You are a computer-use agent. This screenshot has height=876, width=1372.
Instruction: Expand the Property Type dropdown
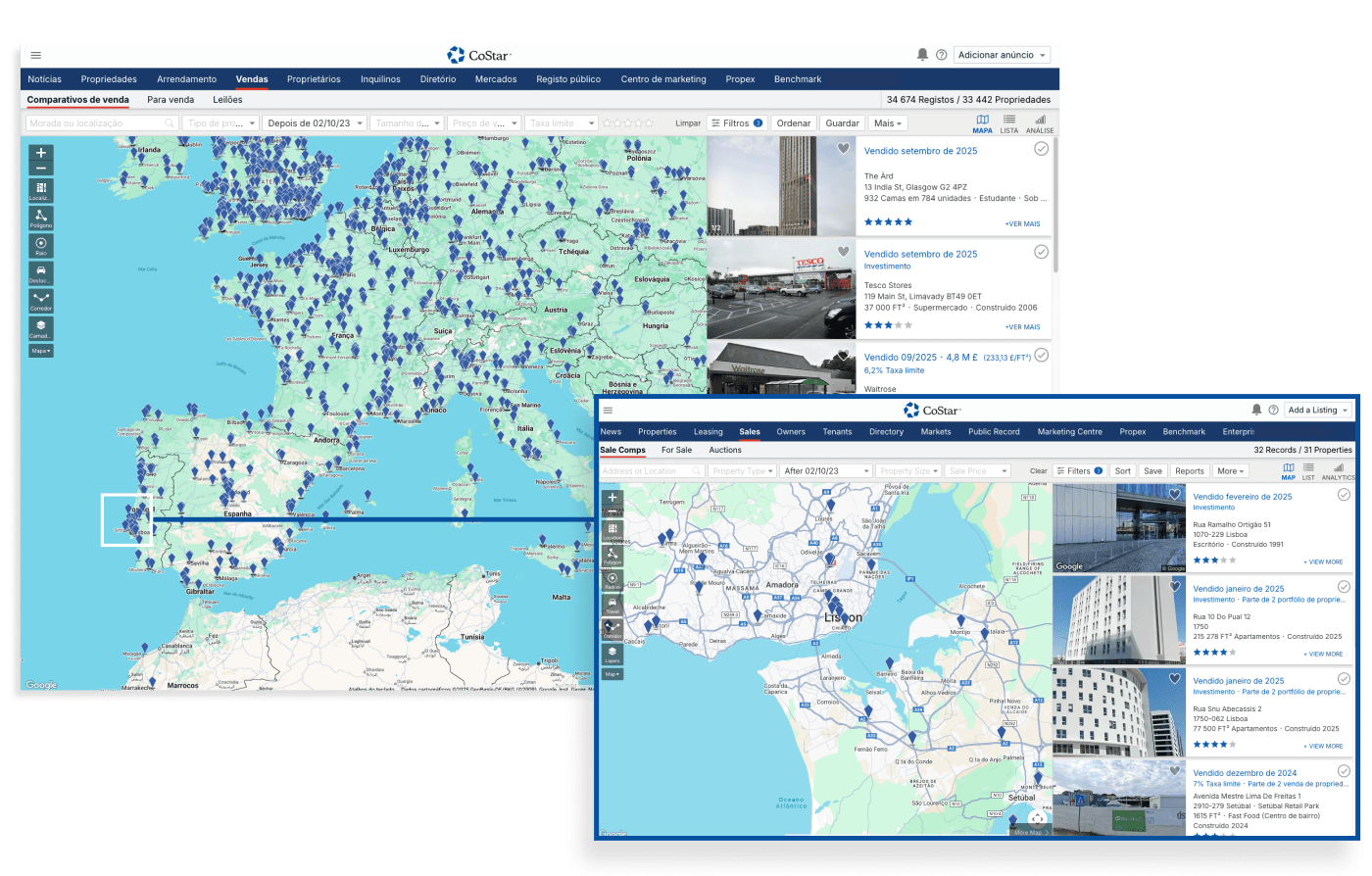[742, 471]
